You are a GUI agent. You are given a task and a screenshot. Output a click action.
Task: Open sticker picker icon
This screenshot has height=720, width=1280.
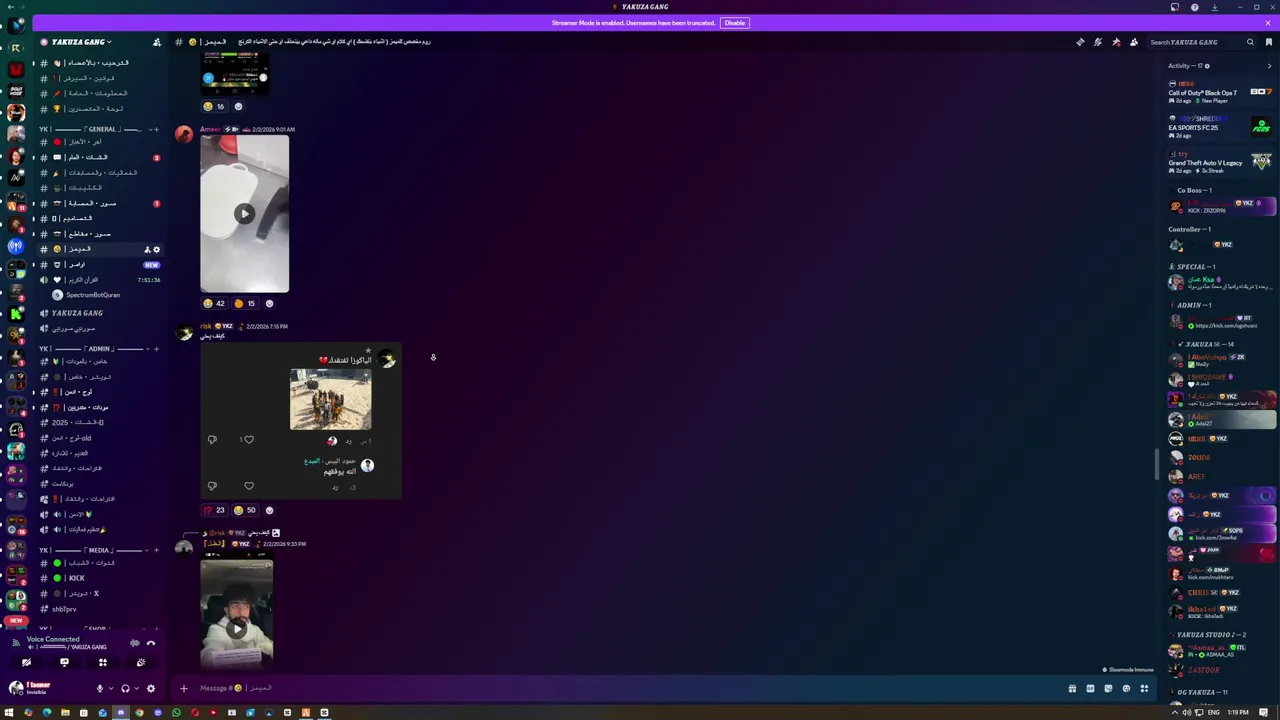pyautogui.click(x=1108, y=688)
